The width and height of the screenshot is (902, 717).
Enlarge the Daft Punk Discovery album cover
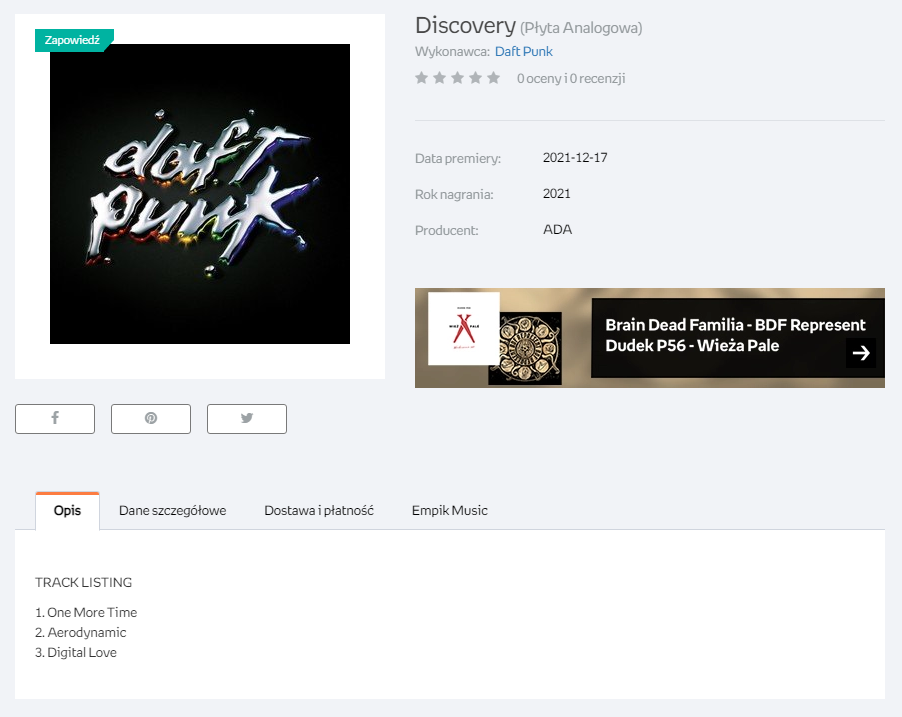[x=200, y=194]
